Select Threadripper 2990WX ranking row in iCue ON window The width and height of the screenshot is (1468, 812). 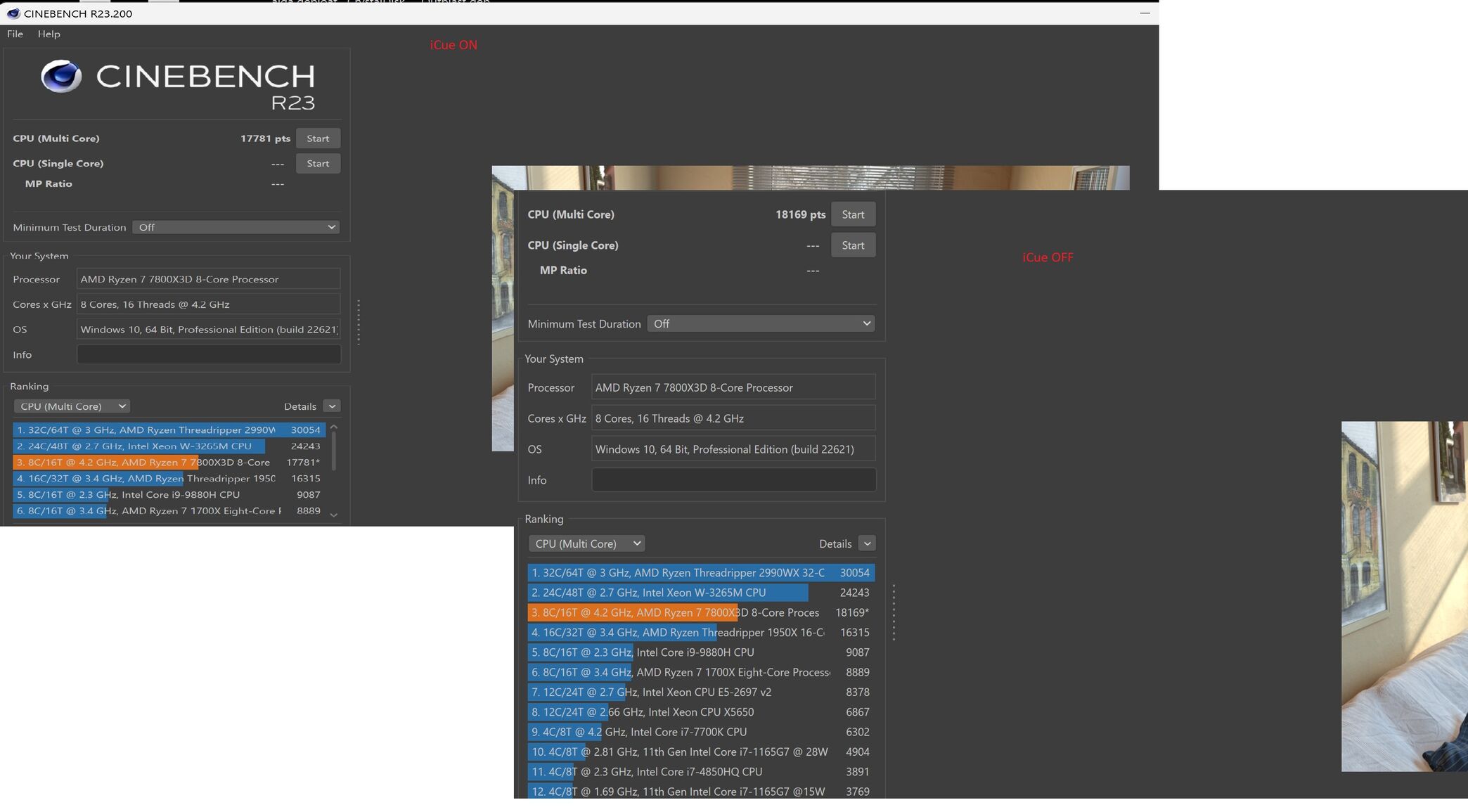pos(169,430)
